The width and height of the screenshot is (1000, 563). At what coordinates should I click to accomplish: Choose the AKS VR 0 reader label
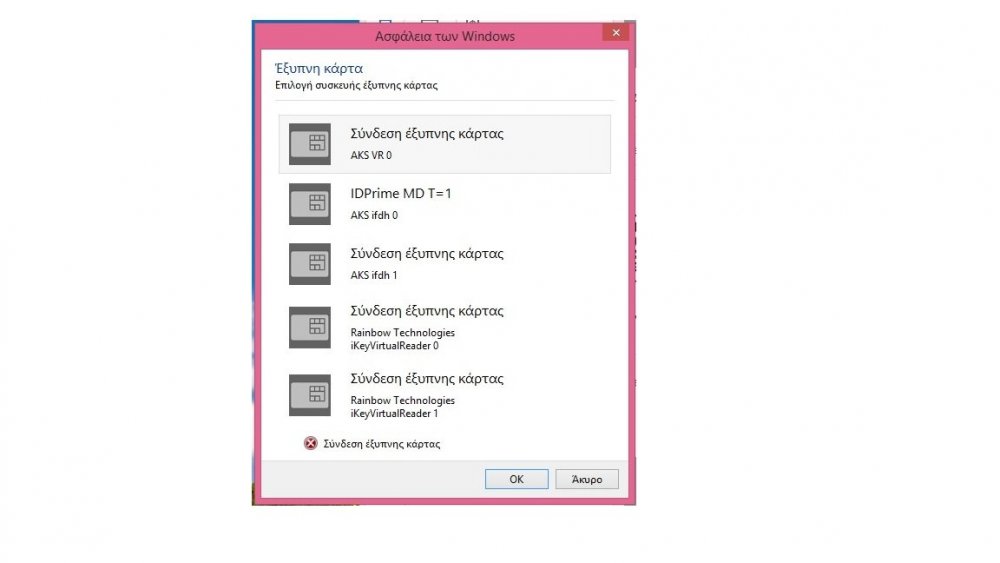[x=371, y=156]
